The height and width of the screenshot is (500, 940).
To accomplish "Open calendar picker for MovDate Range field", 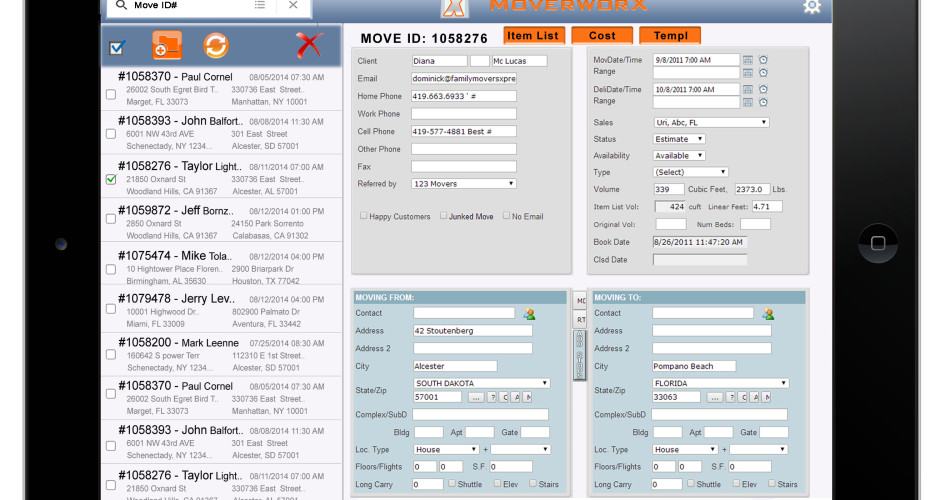I will pyautogui.click(x=748, y=73).
